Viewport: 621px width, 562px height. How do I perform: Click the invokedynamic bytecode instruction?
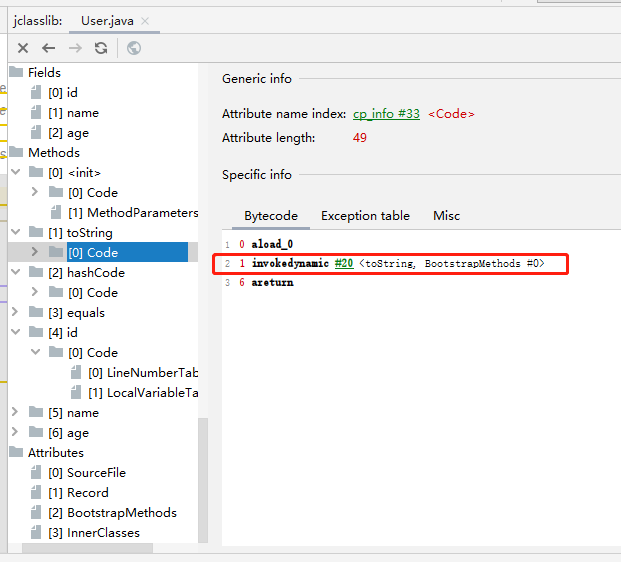tap(290, 263)
